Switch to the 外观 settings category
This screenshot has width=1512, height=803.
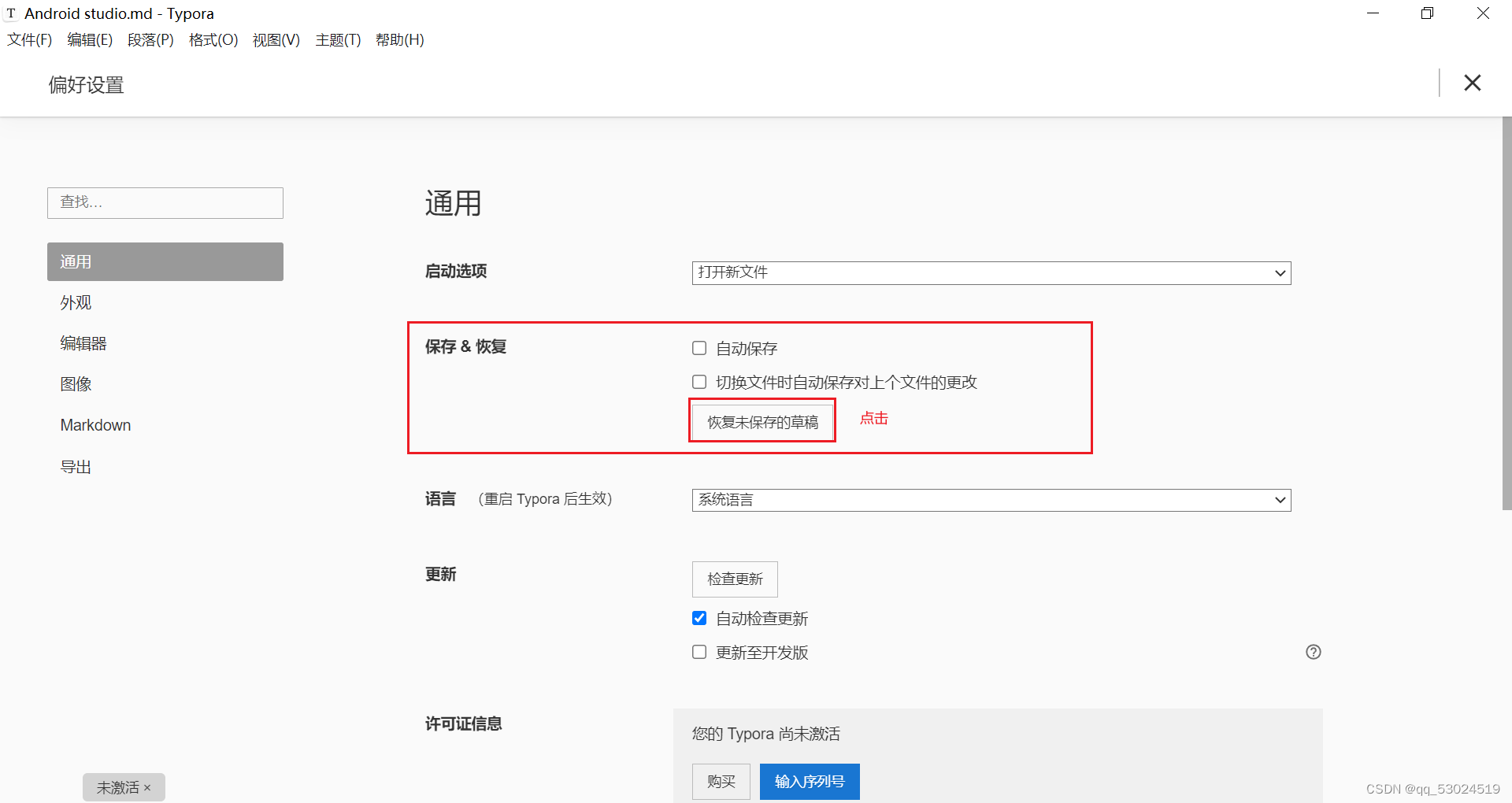165,302
